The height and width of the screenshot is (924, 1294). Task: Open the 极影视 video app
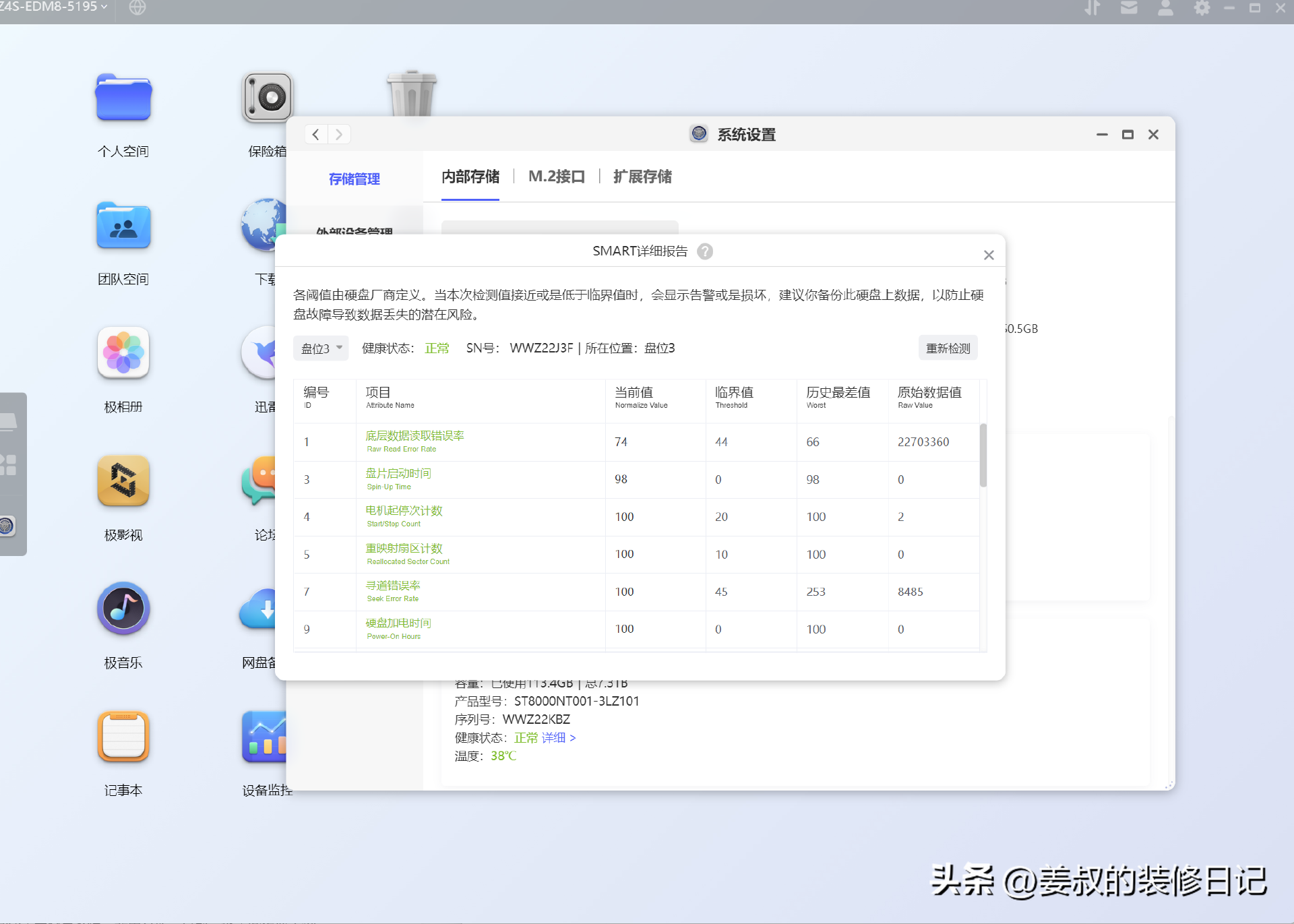click(123, 481)
